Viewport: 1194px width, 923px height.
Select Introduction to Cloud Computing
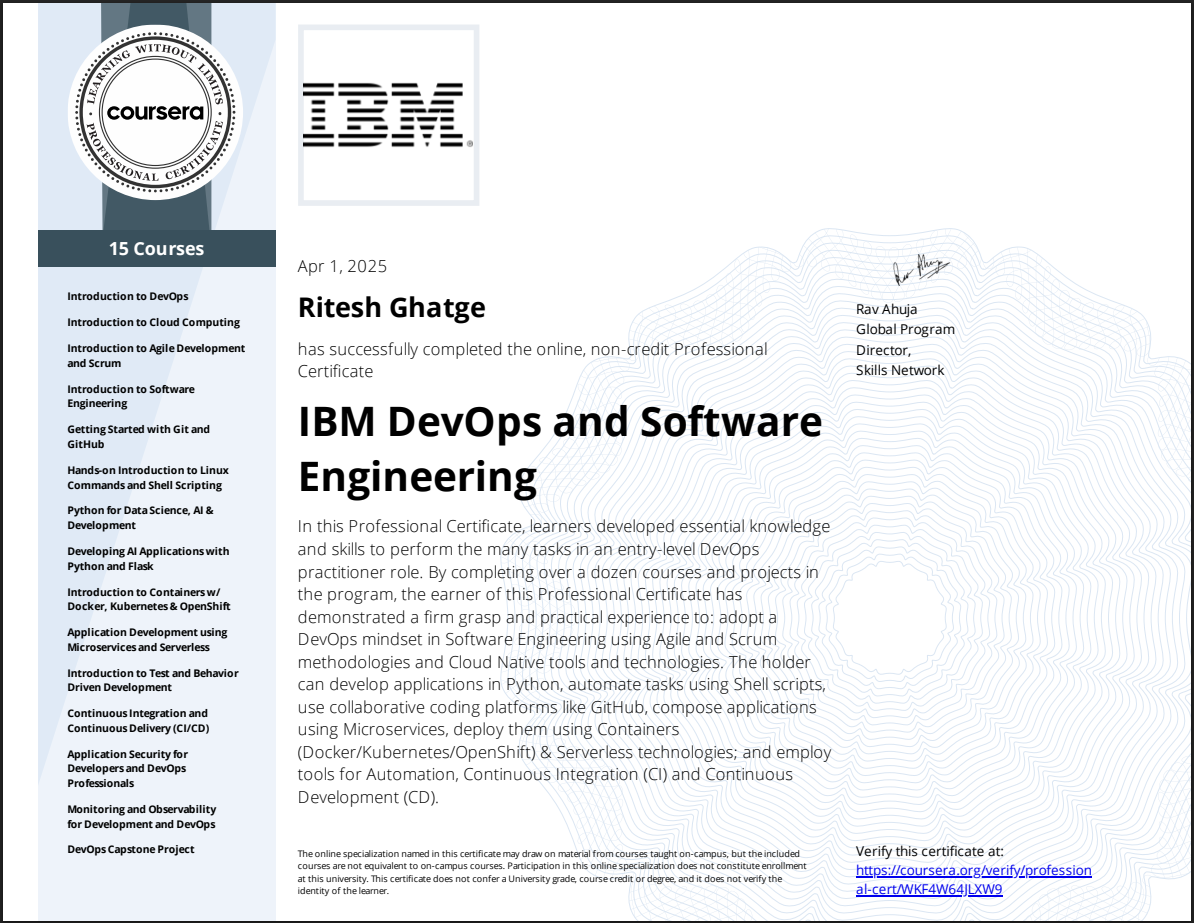pyautogui.click(x=153, y=321)
